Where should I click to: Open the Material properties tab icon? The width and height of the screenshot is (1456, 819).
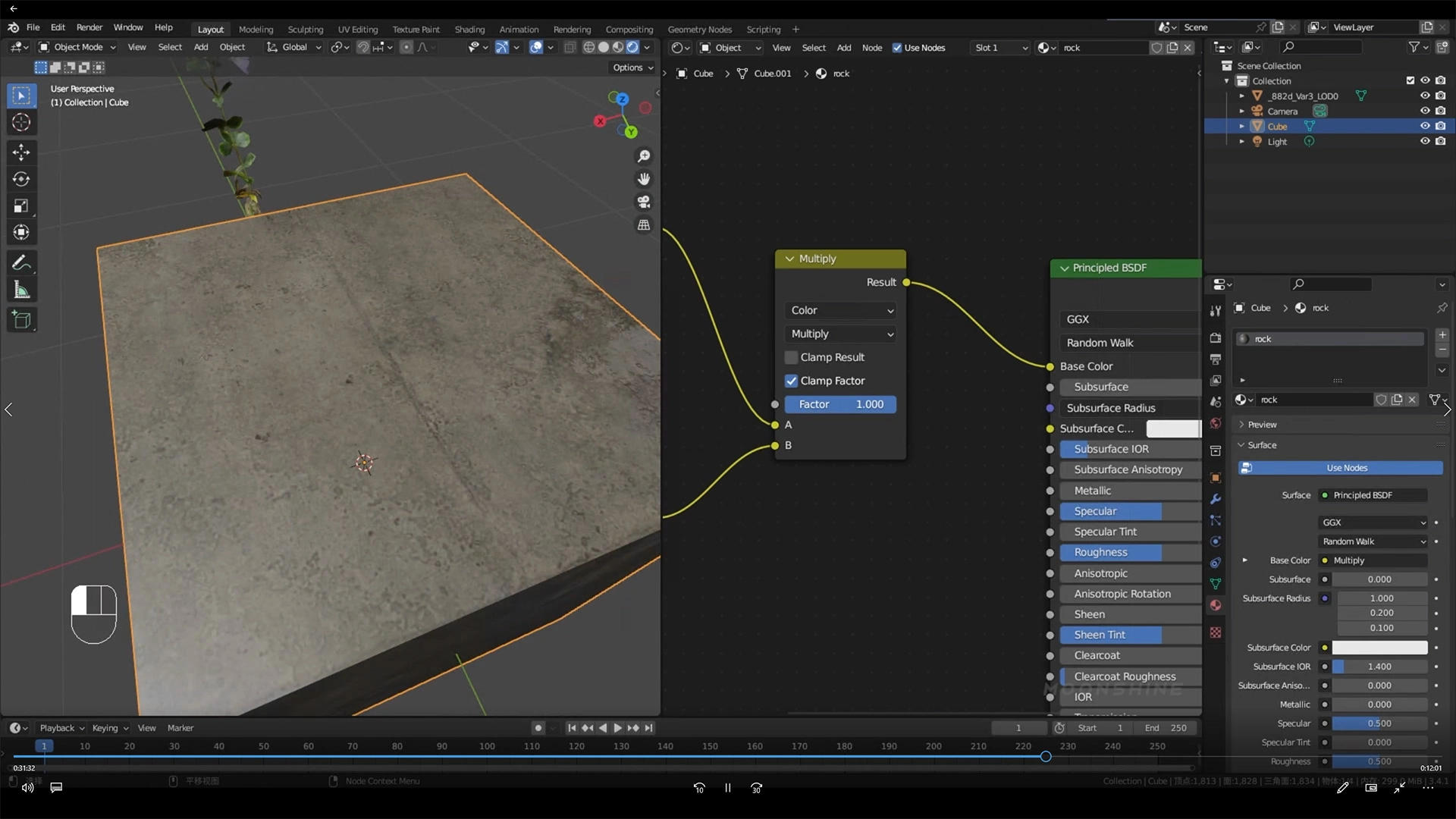tap(1216, 605)
